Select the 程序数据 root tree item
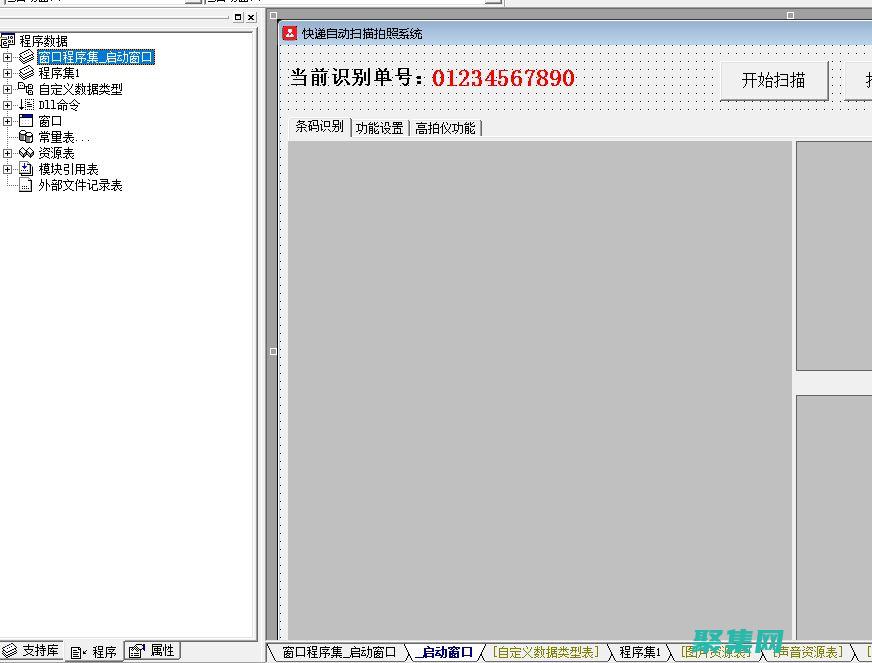Image resolution: width=872 pixels, height=663 pixels. coord(43,41)
